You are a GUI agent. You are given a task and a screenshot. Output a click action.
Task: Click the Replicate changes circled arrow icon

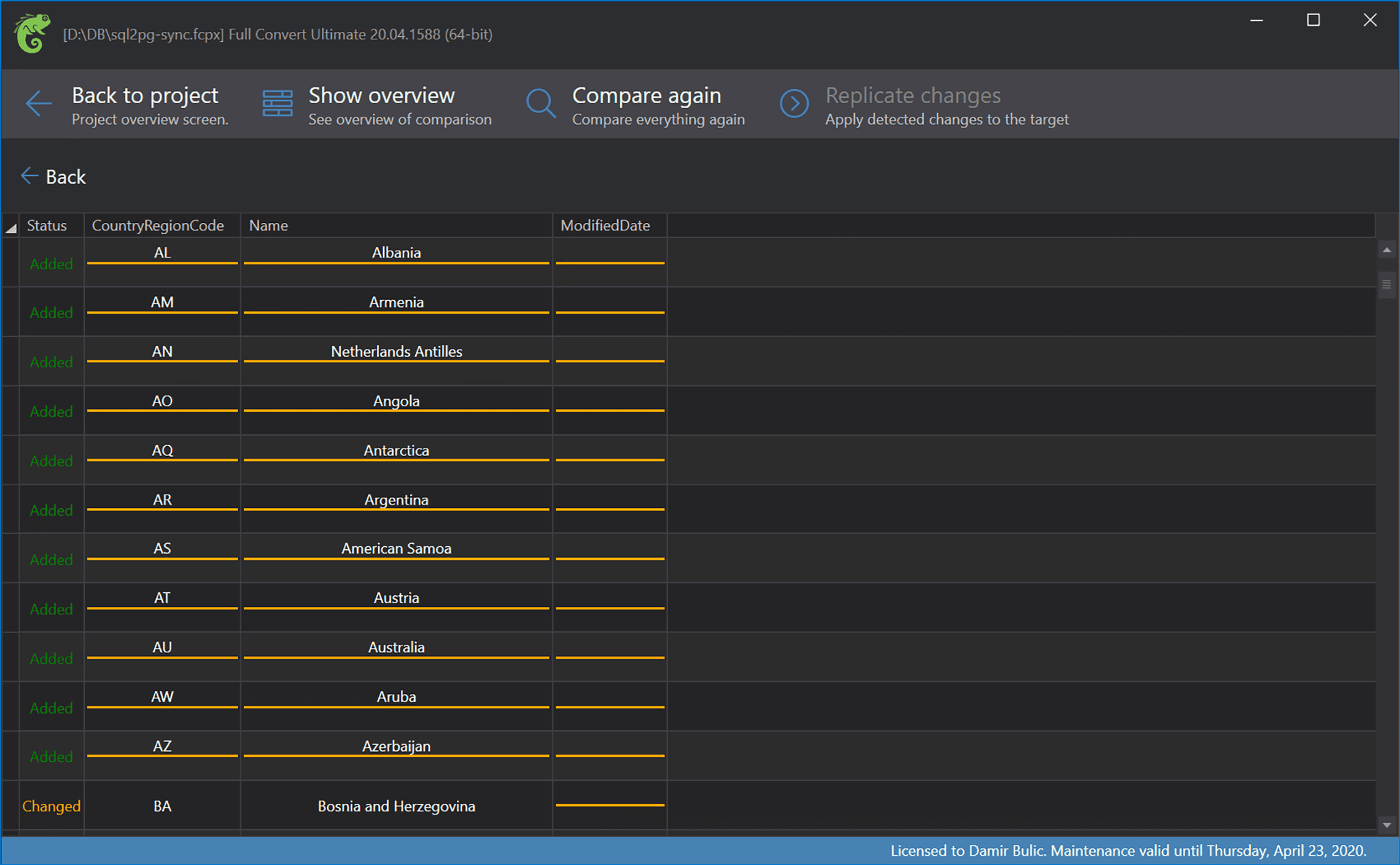point(794,103)
